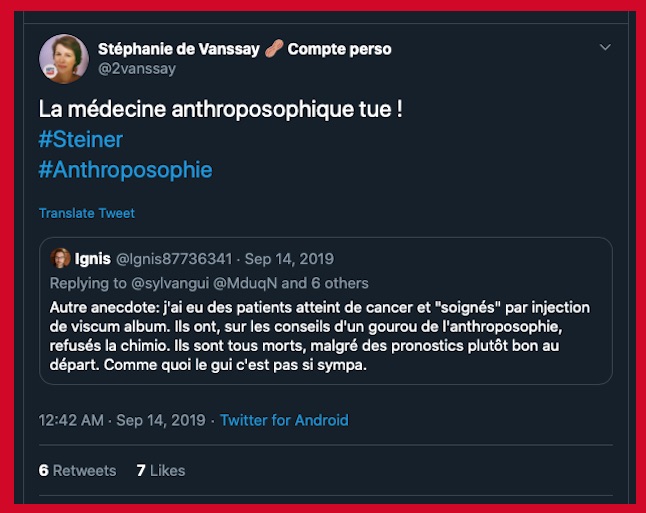
Task: Open the #Steiner hashtag
Action: (81, 139)
